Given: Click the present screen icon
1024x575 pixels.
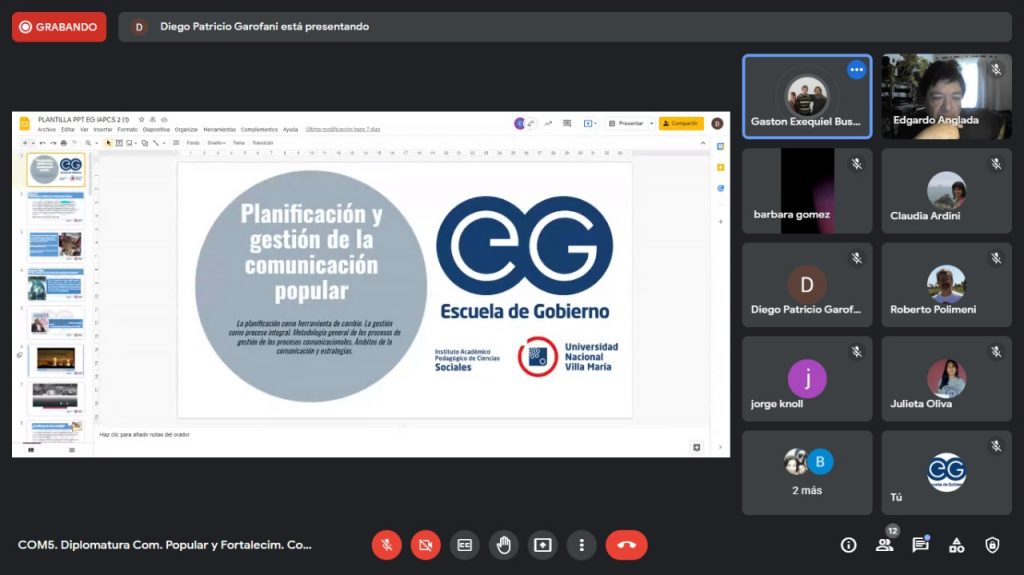Looking at the screenshot, I should click(x=542, y=545).
